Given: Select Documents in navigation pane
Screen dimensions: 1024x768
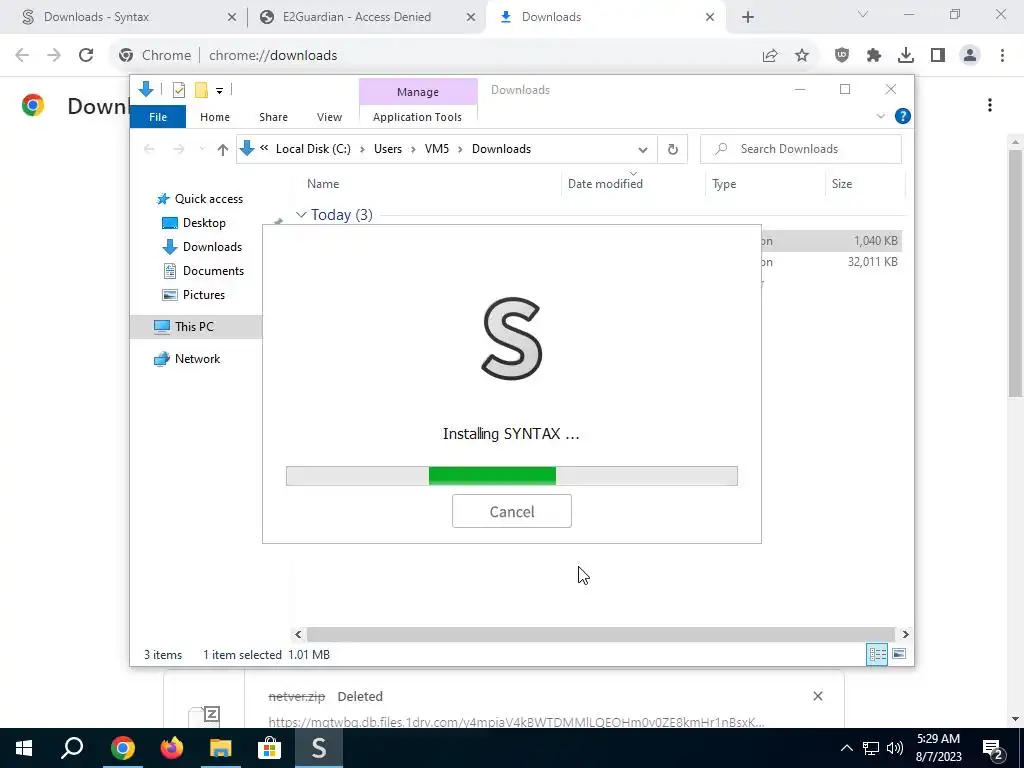Looking at the screenshot, I should (x=202, y=271).
